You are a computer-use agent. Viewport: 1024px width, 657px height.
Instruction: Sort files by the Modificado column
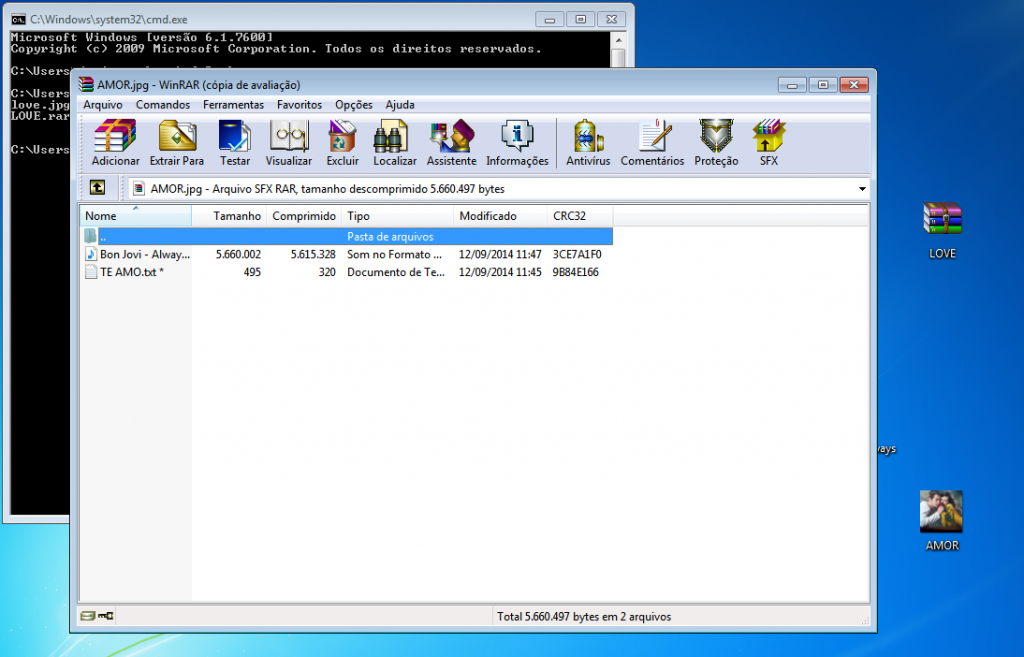pyautogui.click(x=500, y=216)
